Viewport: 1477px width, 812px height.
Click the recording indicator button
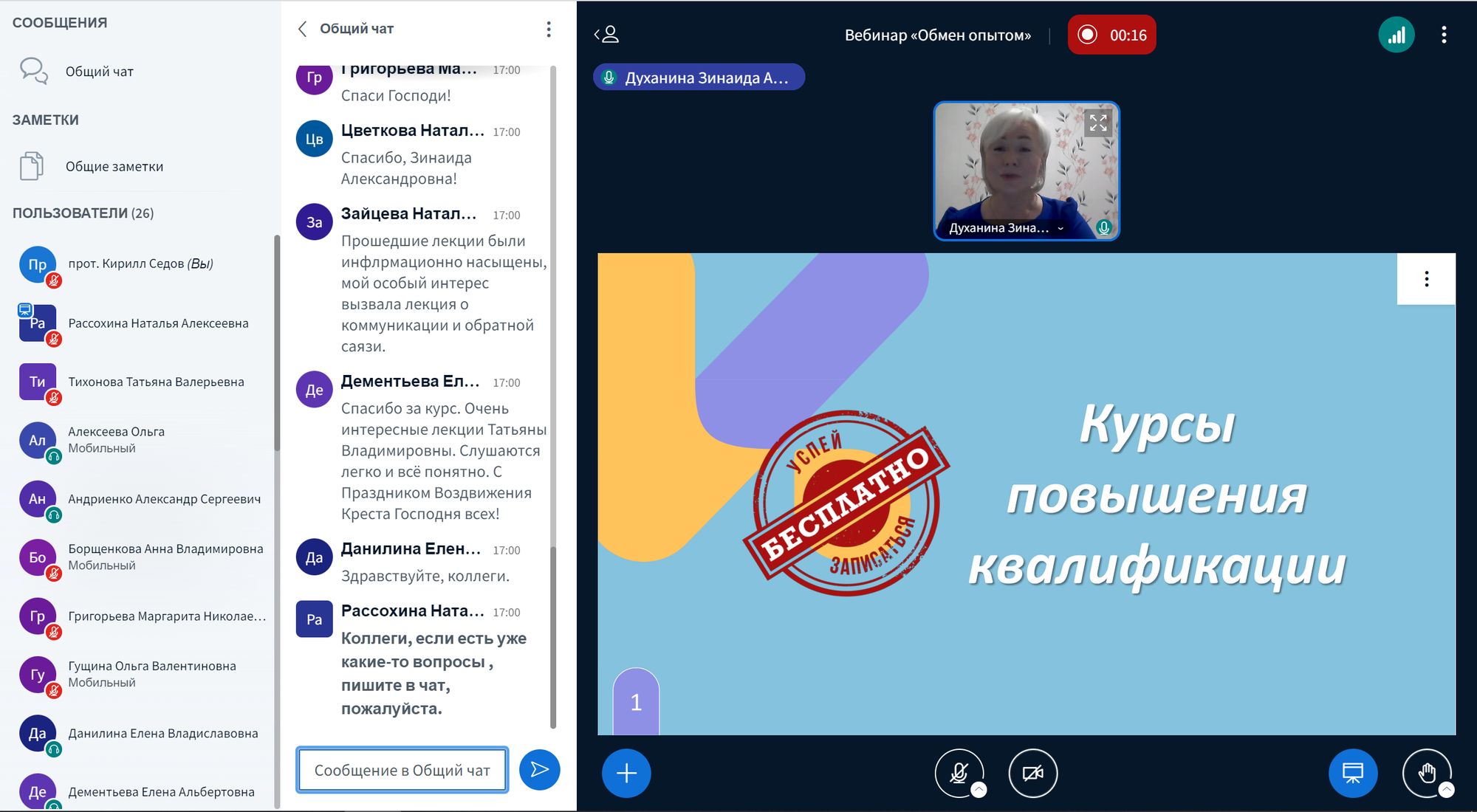click(x=1111, y=35)
